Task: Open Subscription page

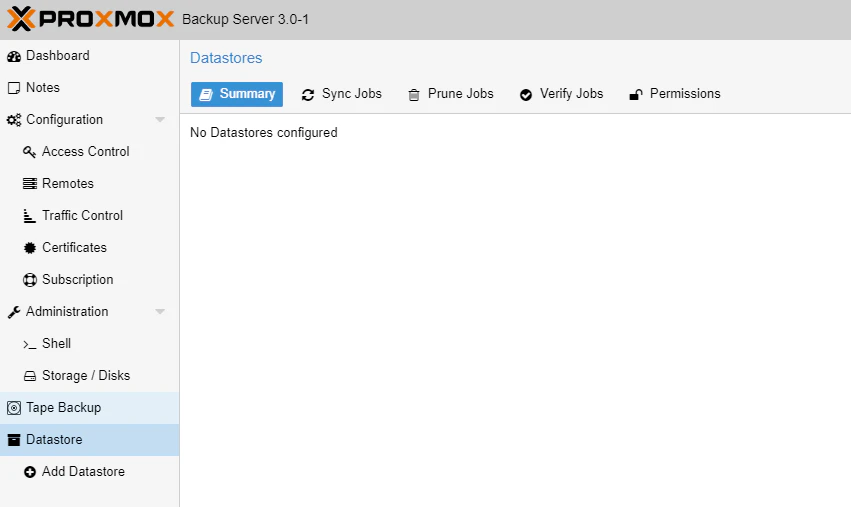Action: (x=90, y=280)
